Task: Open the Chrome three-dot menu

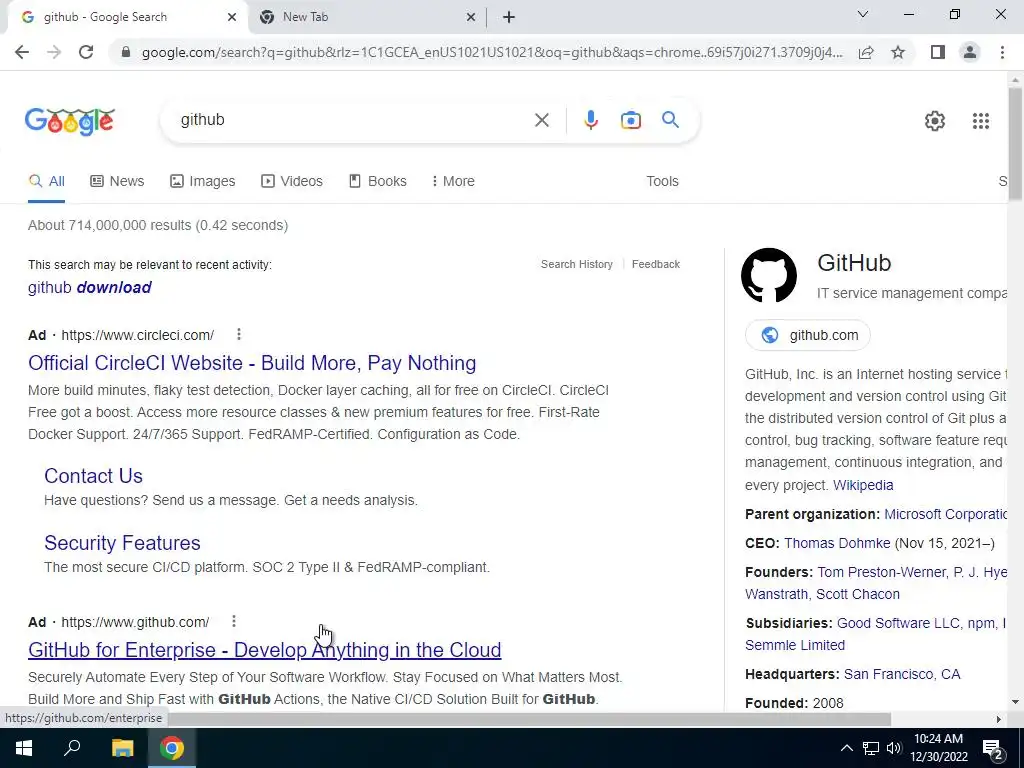Action: coord(1002,52)
